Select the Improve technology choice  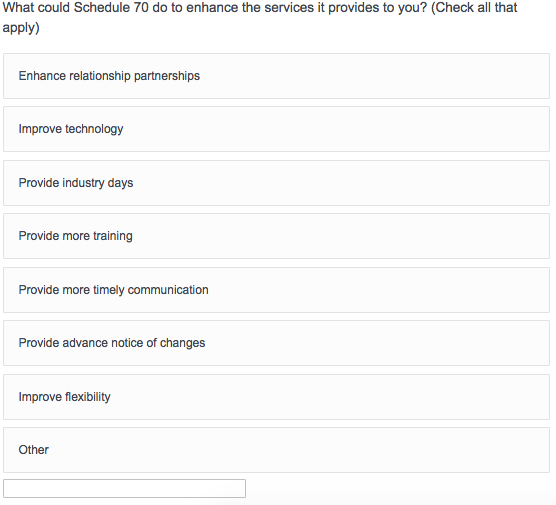point(276,129)
